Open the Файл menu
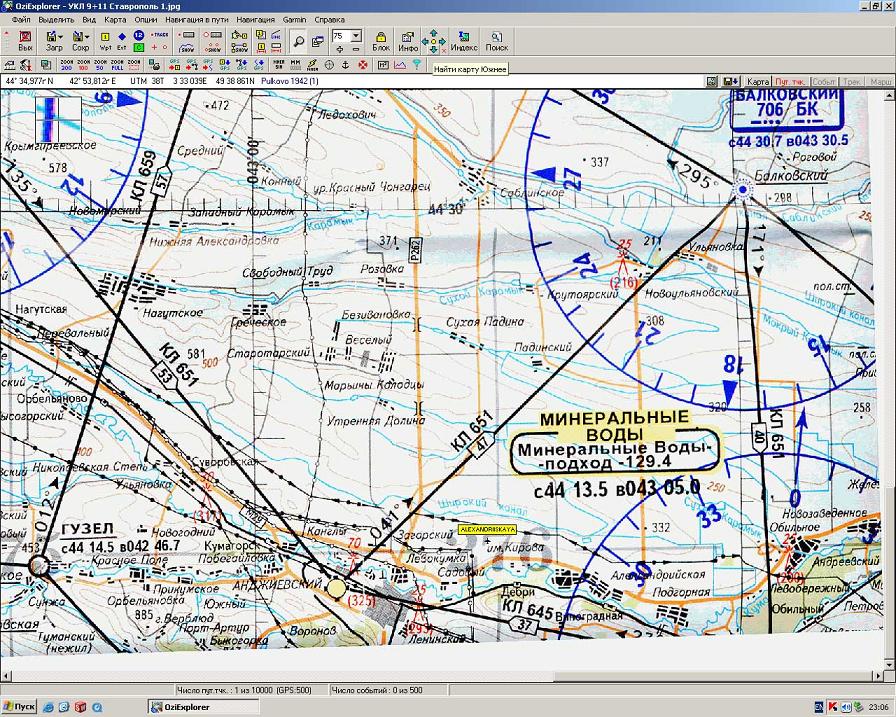 click(x=21, y=19)
